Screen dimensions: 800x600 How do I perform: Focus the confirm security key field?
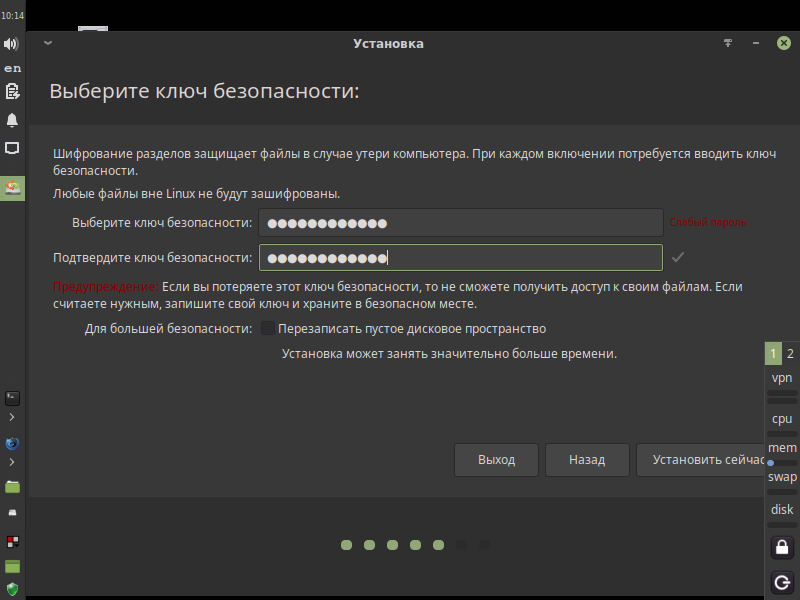pos(461,258)
